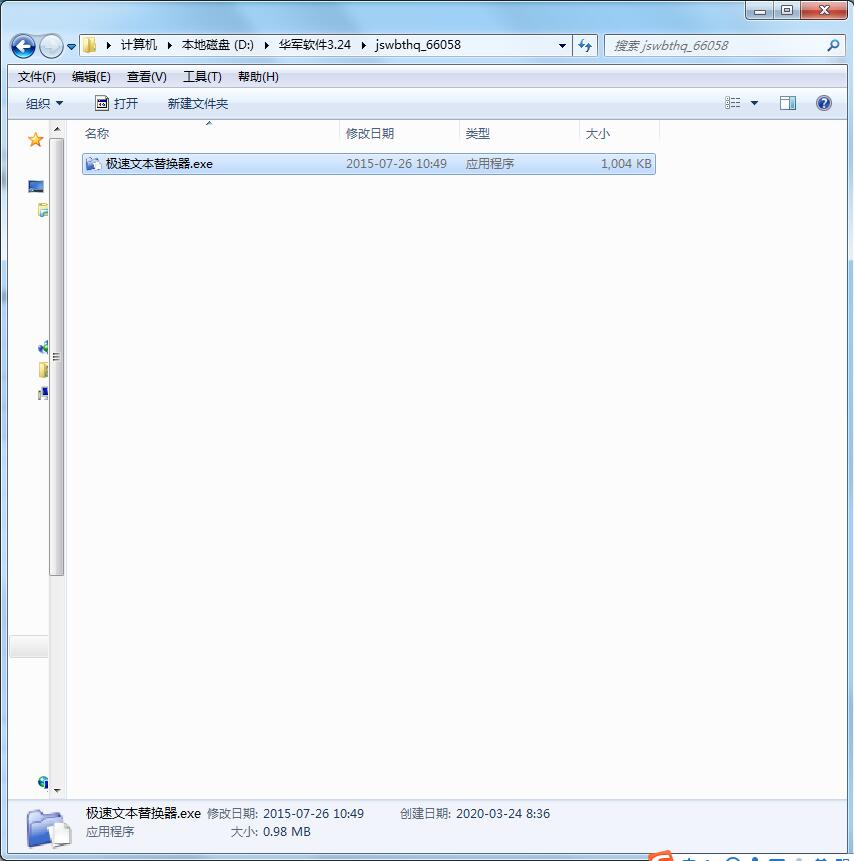Click the folder icon in the address bar
854x861 pixels.
click(89, 45)
